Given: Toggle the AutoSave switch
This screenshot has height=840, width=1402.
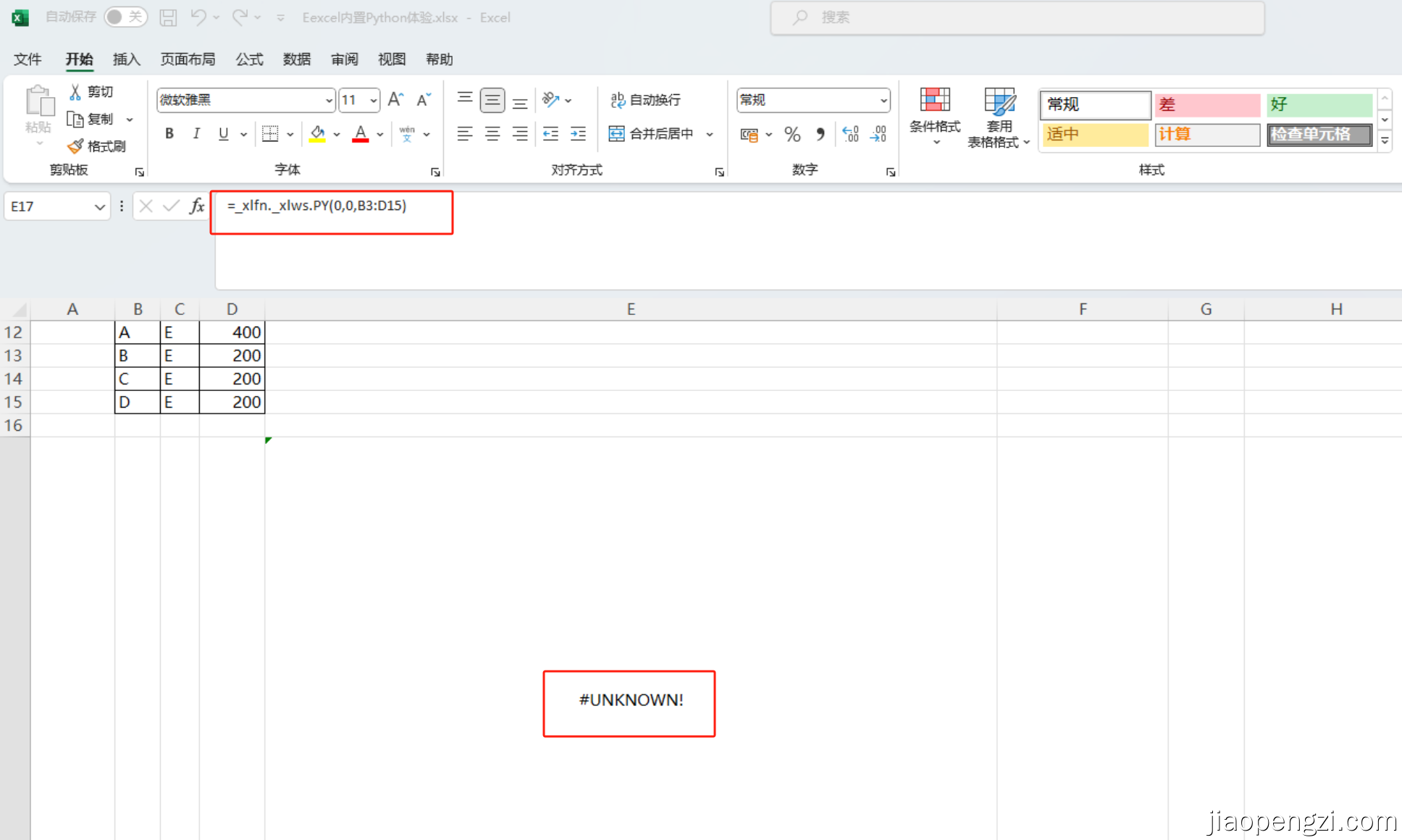Looking at the screenshot, I should pyautogui.click(x=125, y=17).
